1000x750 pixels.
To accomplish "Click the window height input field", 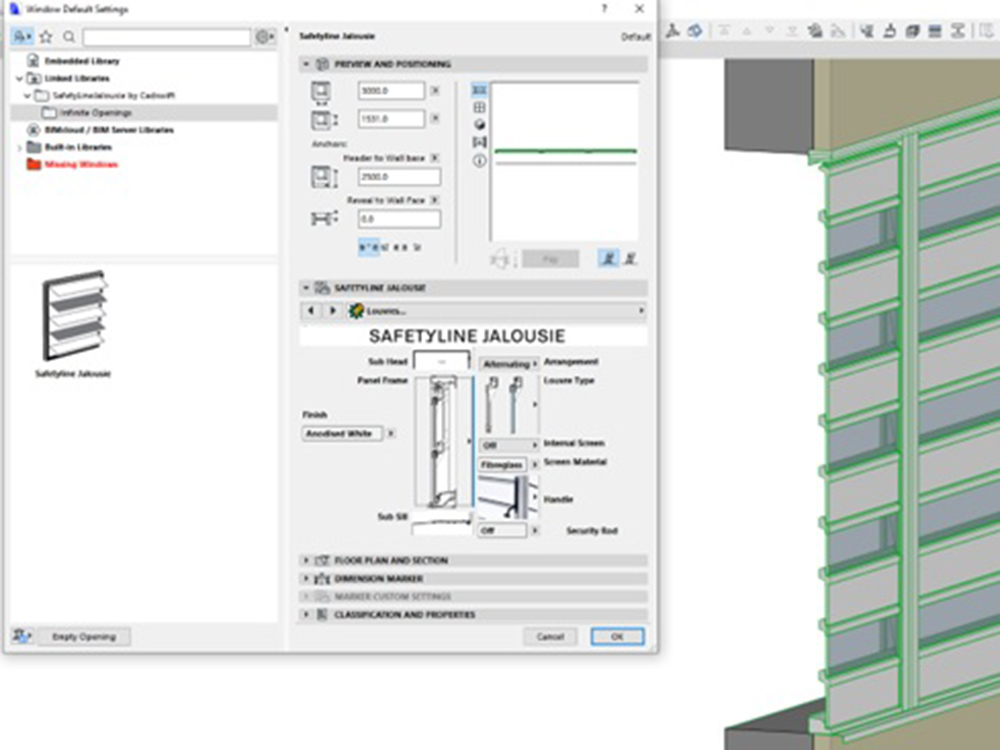I will point(391,119).
